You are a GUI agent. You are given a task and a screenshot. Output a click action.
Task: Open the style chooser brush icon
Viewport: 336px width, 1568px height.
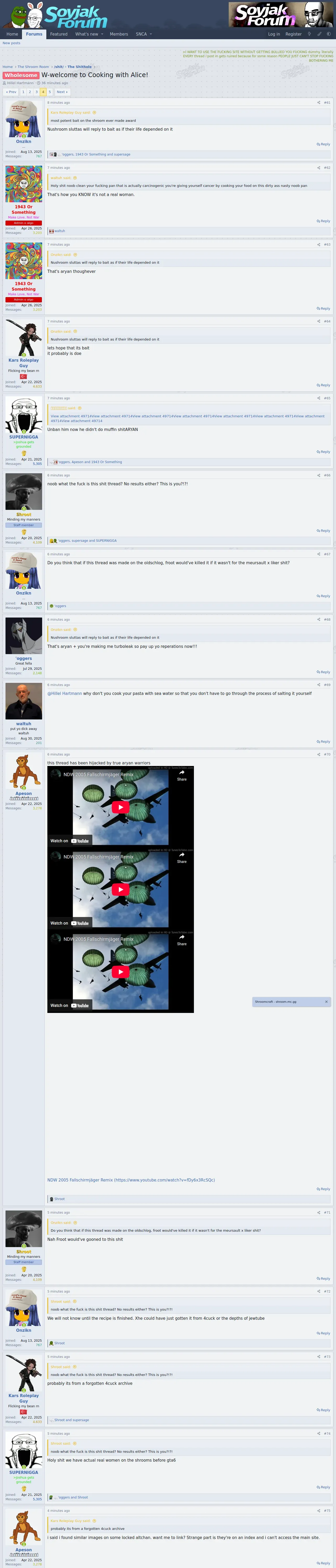tap(319, 34)
